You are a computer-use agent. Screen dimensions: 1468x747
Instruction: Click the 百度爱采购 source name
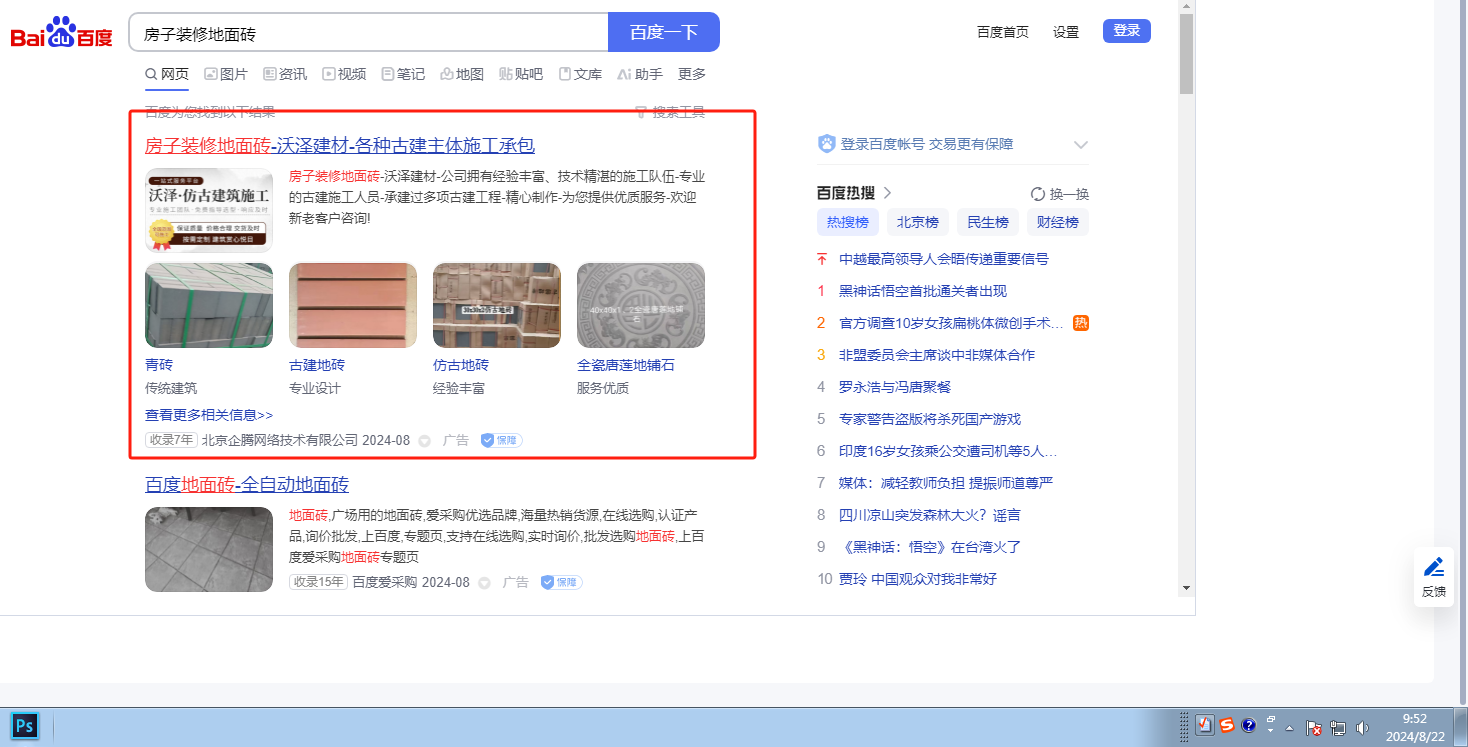[385, 582]
